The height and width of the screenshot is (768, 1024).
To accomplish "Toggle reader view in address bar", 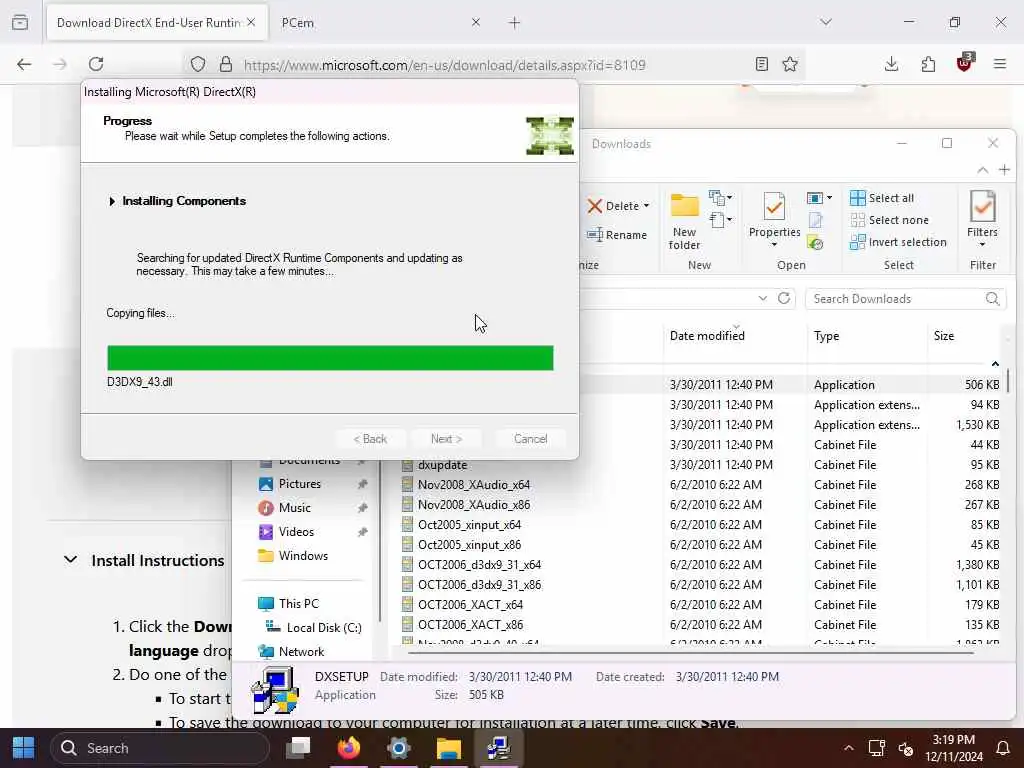I will (761, 64).
